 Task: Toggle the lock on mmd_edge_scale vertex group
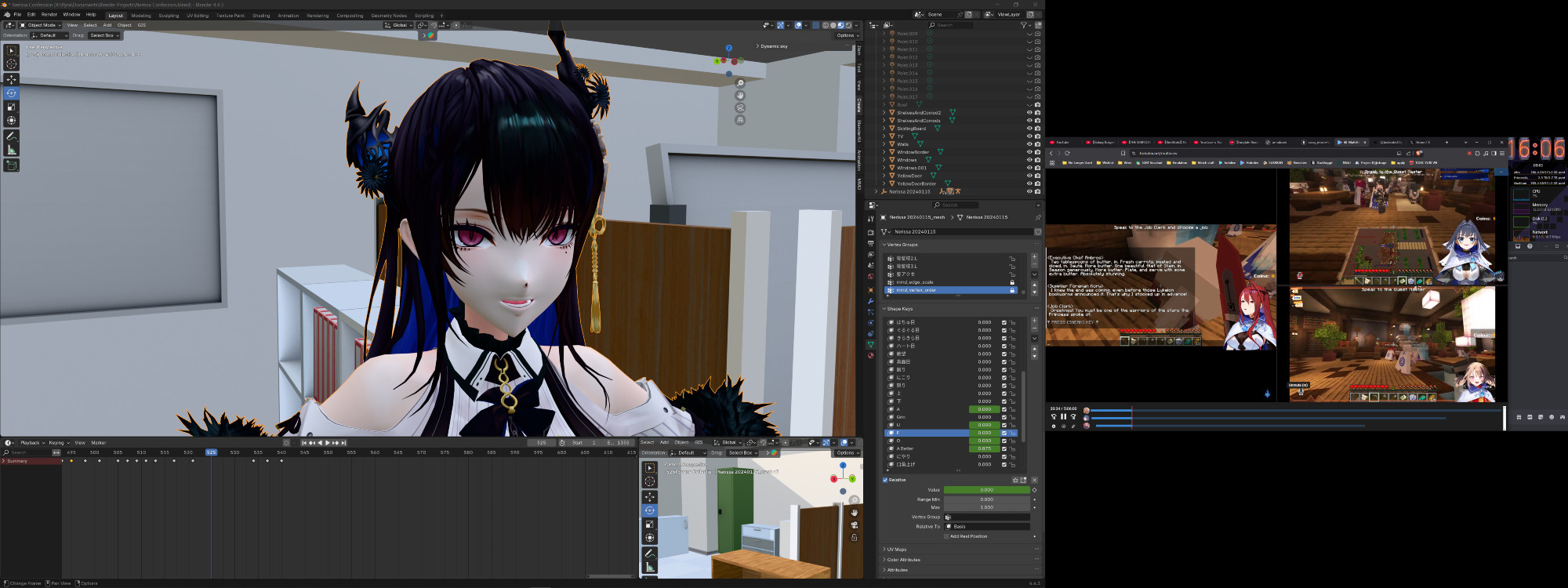pos(1012,282)
